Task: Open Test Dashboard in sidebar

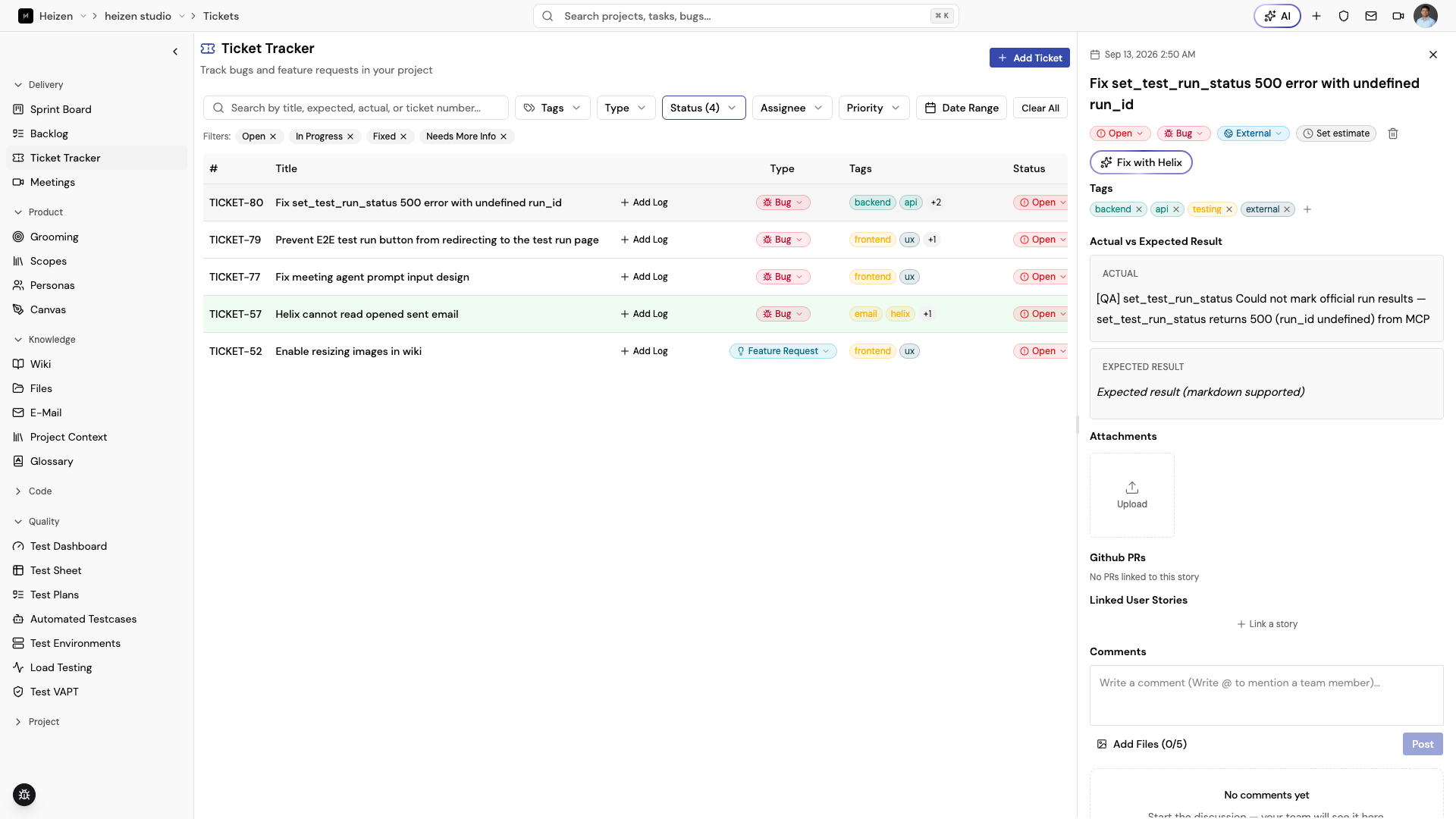Action: (x=97, y=546)
